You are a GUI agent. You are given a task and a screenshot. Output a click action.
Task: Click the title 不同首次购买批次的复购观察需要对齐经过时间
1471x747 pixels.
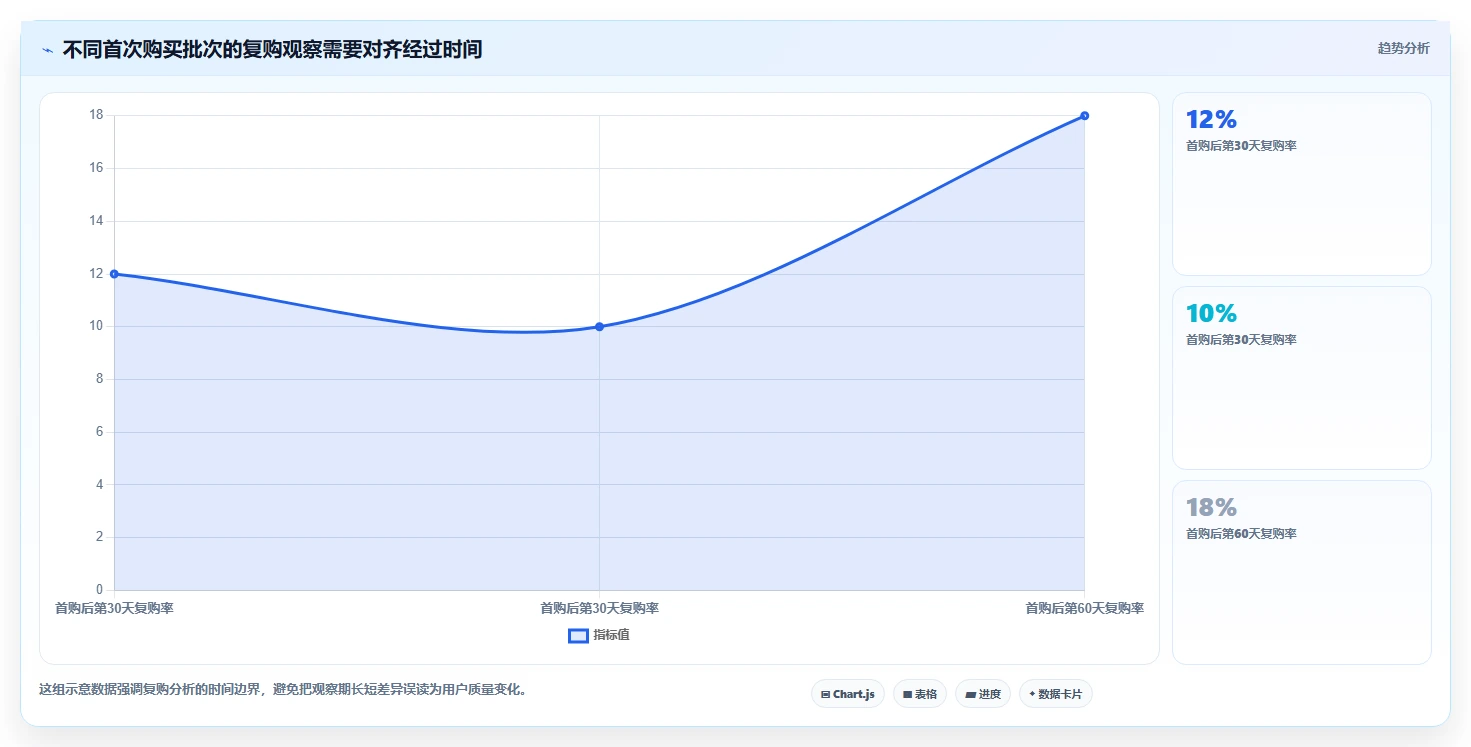(272, 49)
